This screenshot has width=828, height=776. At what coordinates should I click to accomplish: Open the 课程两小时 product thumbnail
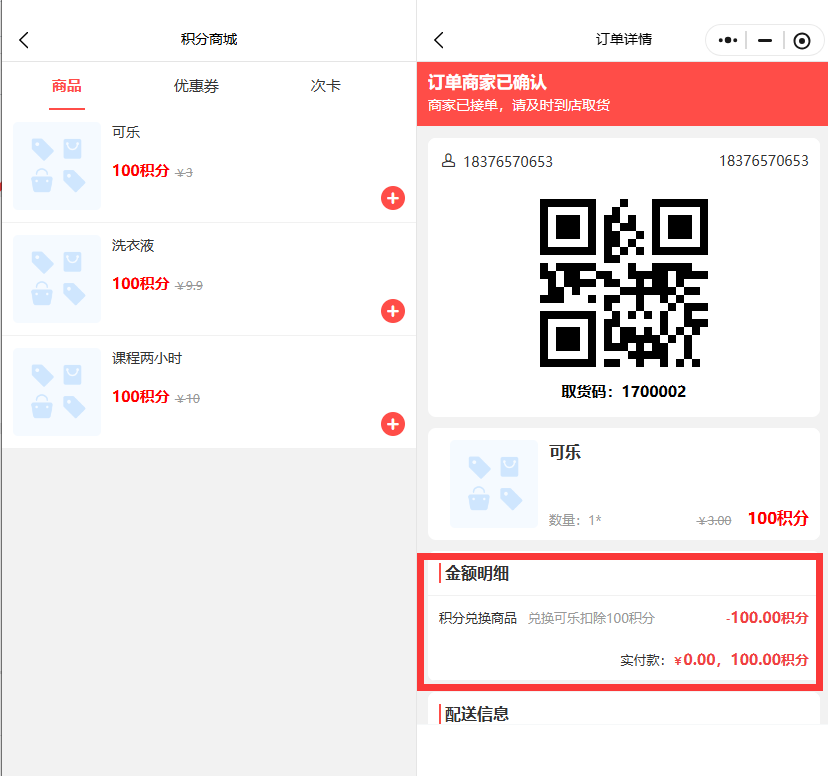[57, 392]
